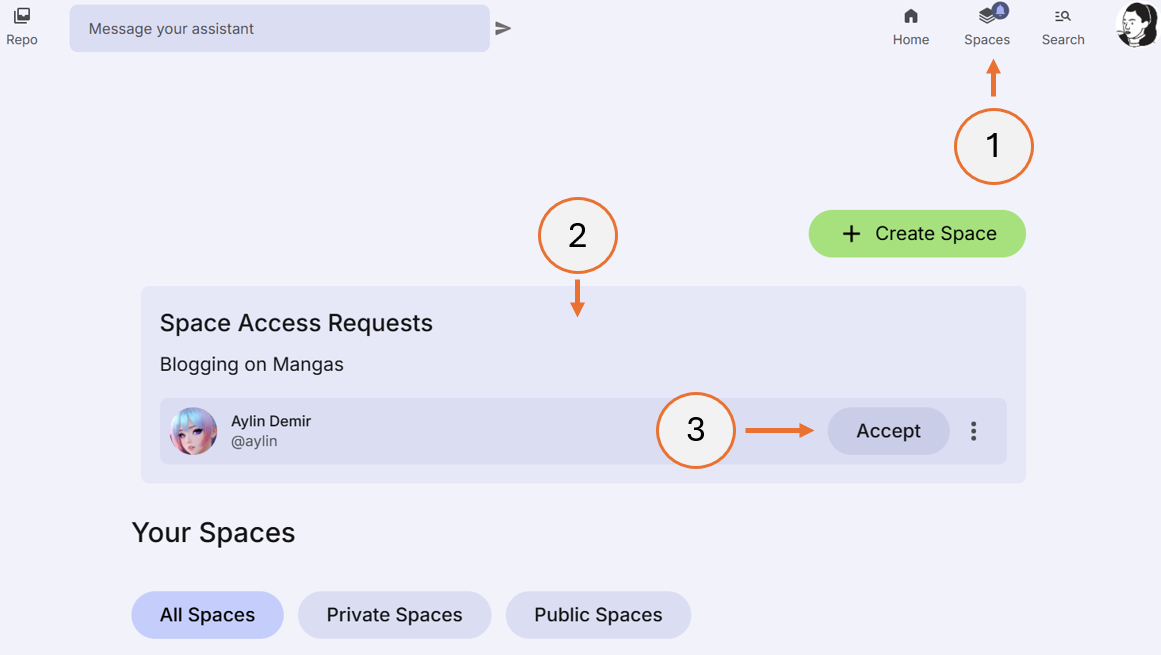Viewport: 1161px width, 655px height.
Task: Click your profile avatar in the top-right corner
Action: point(1136,25)
